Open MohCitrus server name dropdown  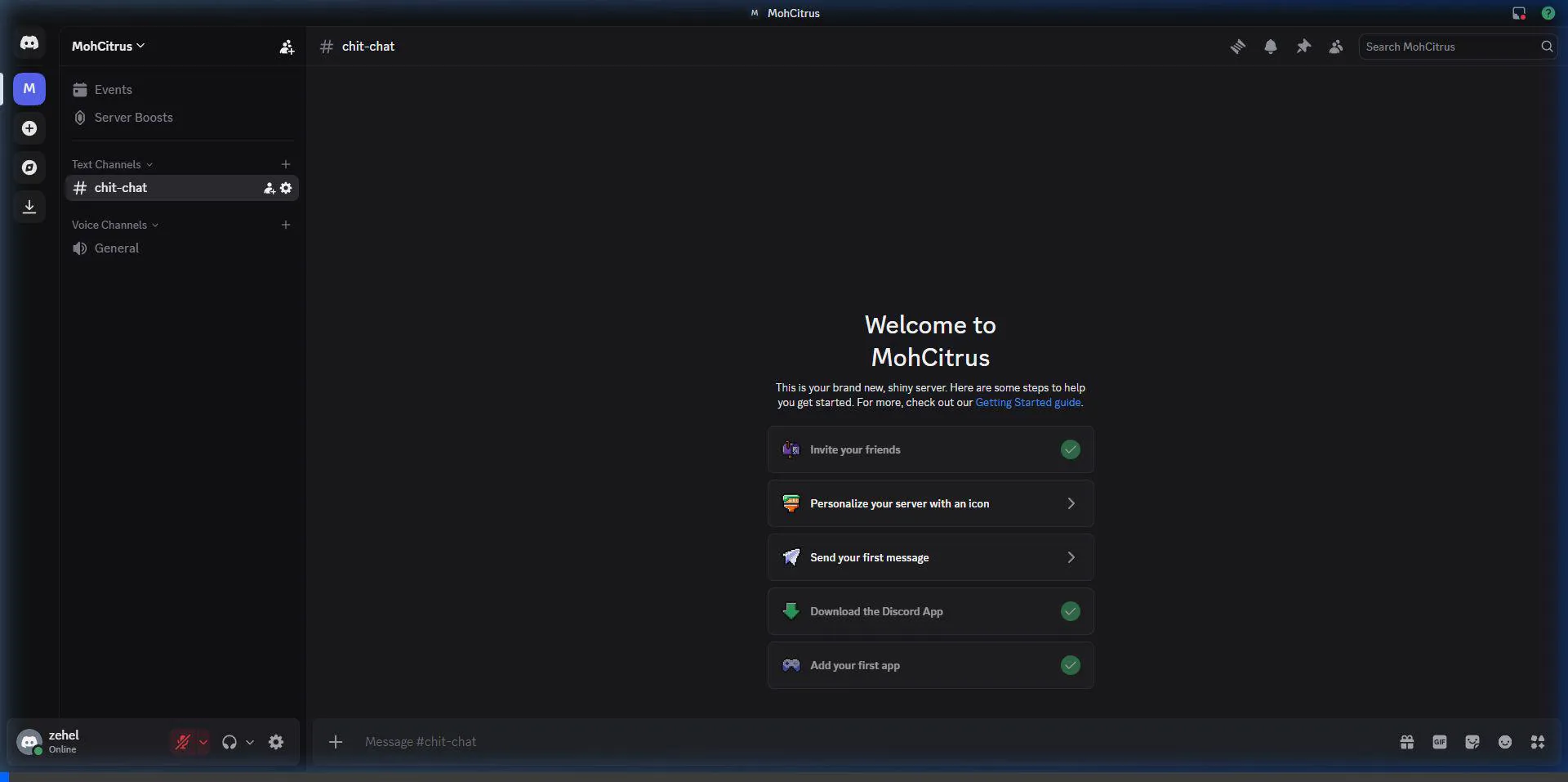(x=108, y=47)
